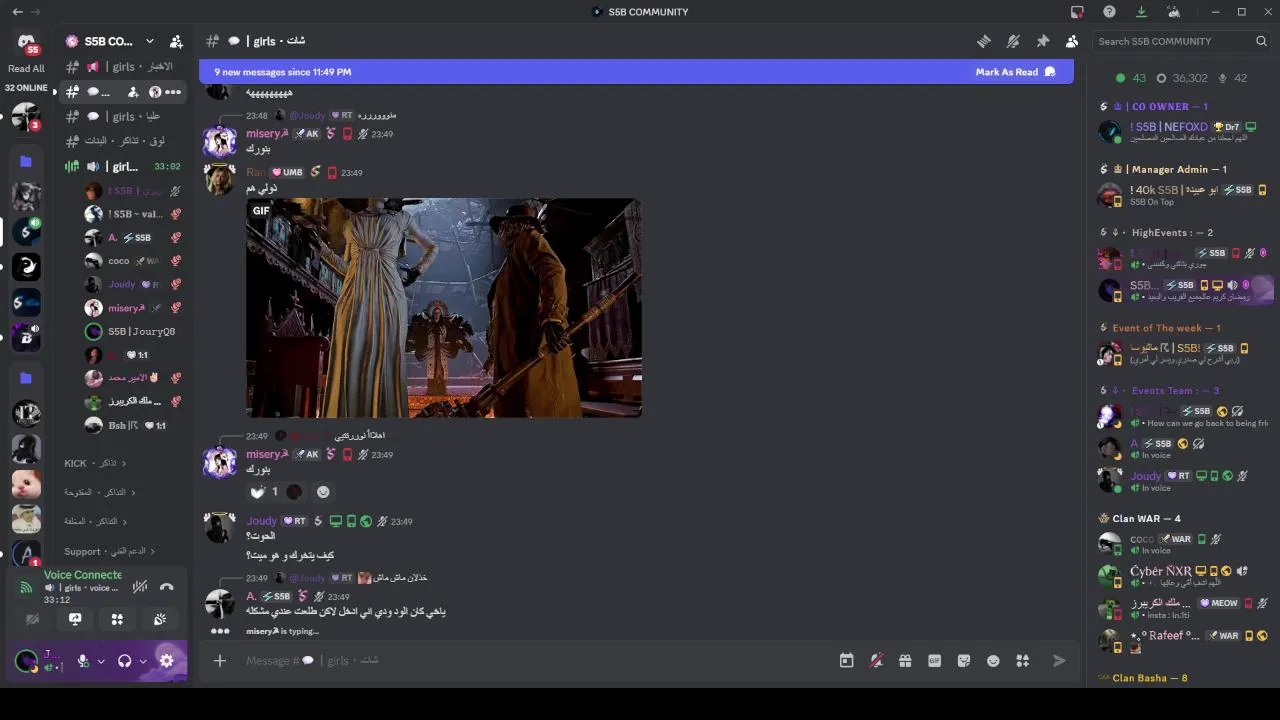
Task: Open the gift icon in message bar
Action: [x=905, y=660]
